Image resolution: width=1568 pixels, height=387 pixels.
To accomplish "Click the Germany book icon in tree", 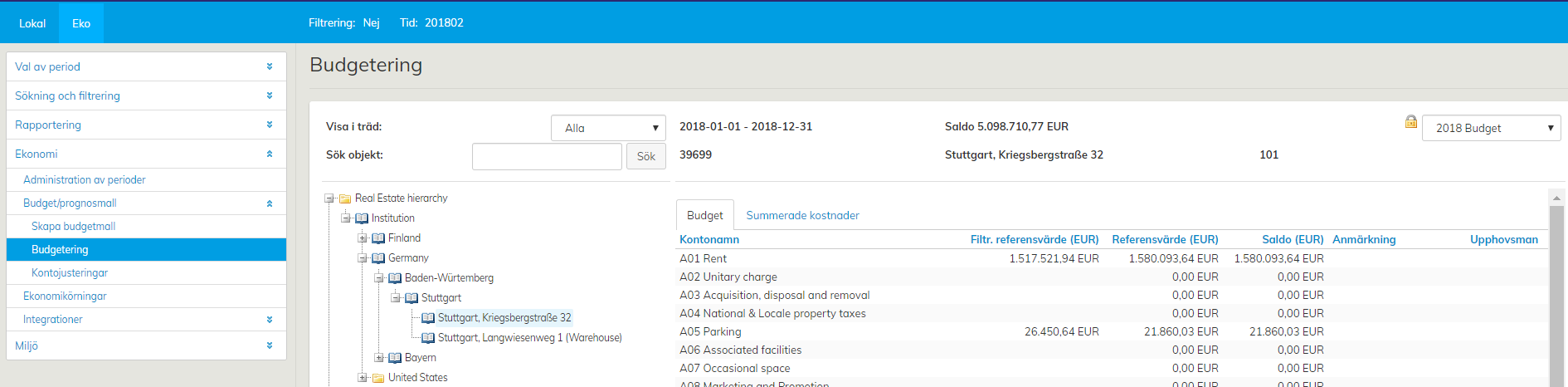I will [x=378, y=258].
